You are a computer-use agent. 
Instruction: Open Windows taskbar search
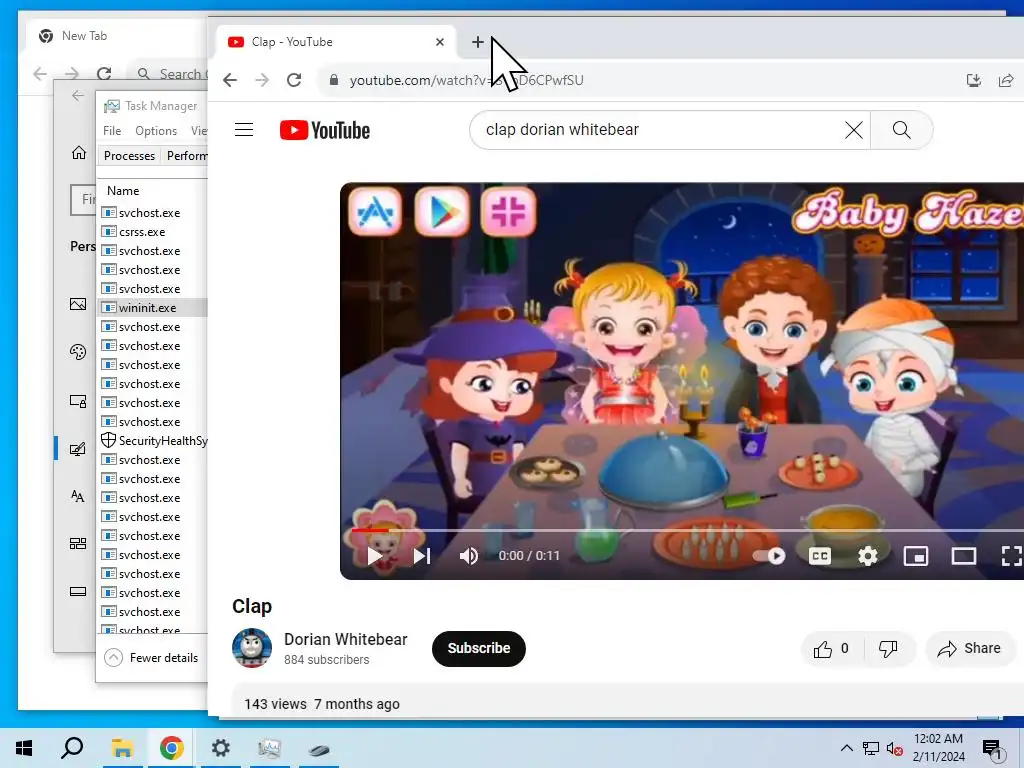[72, 748]
